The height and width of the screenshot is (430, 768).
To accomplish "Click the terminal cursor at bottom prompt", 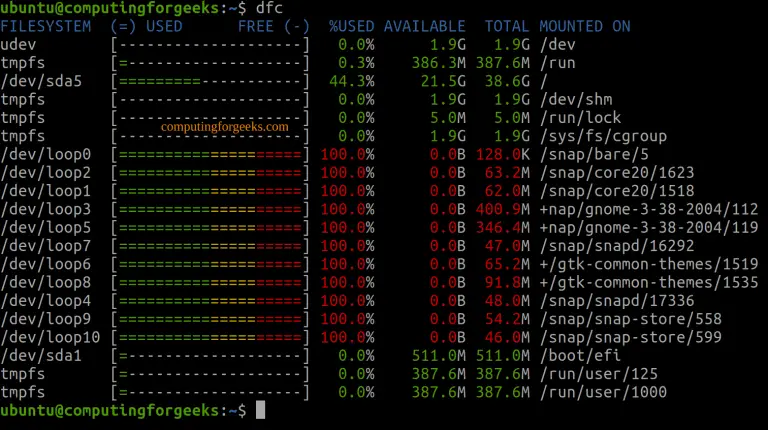I will 261,410.
